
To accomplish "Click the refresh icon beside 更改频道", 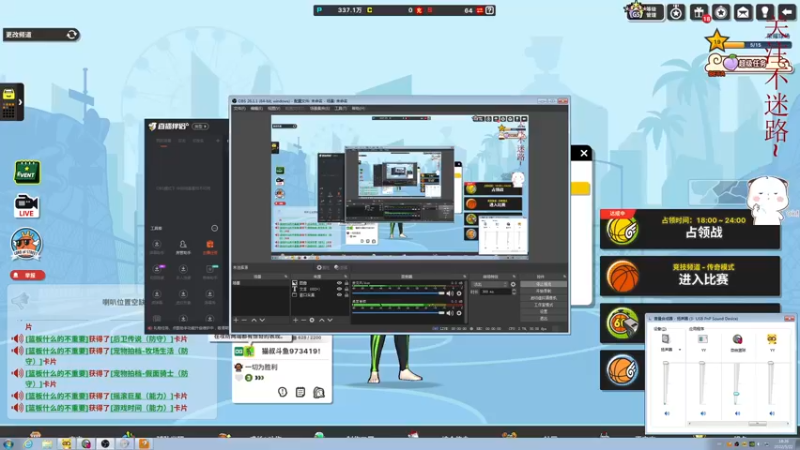I will 72,34.
